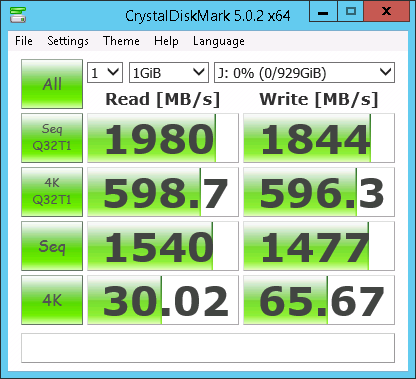Close the CrystalDiskMark window
This screenshot has width=416, height=379.
coord(386,12)
